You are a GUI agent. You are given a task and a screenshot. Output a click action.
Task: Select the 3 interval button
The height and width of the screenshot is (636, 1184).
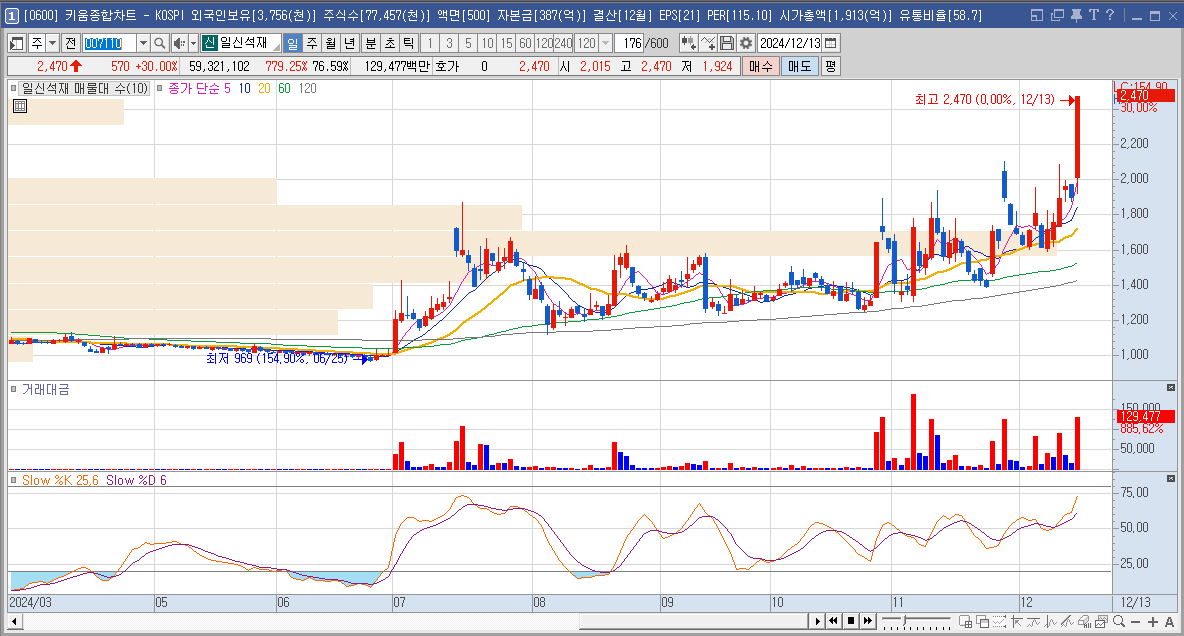(449, 44)
